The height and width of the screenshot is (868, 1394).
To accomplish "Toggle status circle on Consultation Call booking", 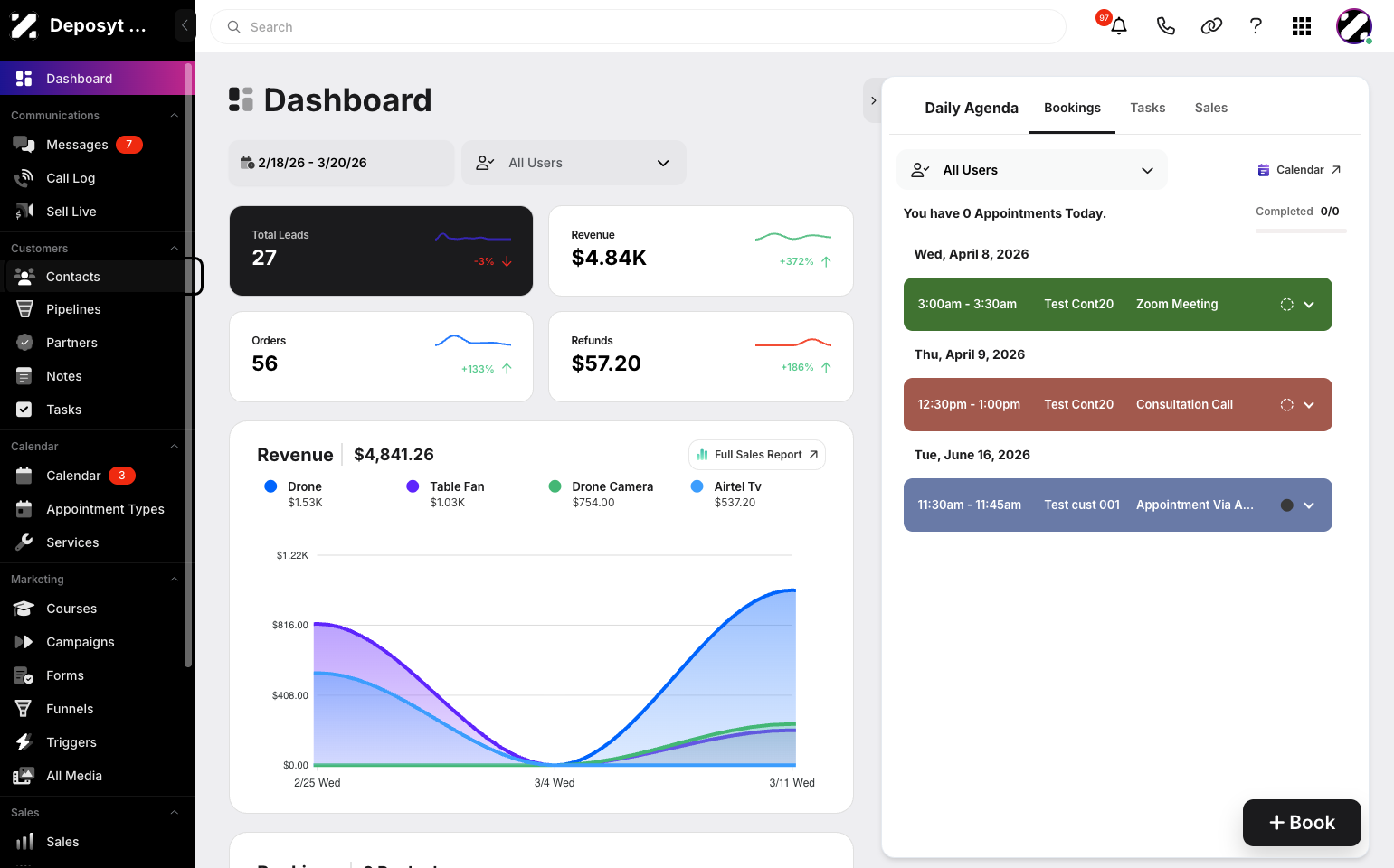I will pos(1286,405).
